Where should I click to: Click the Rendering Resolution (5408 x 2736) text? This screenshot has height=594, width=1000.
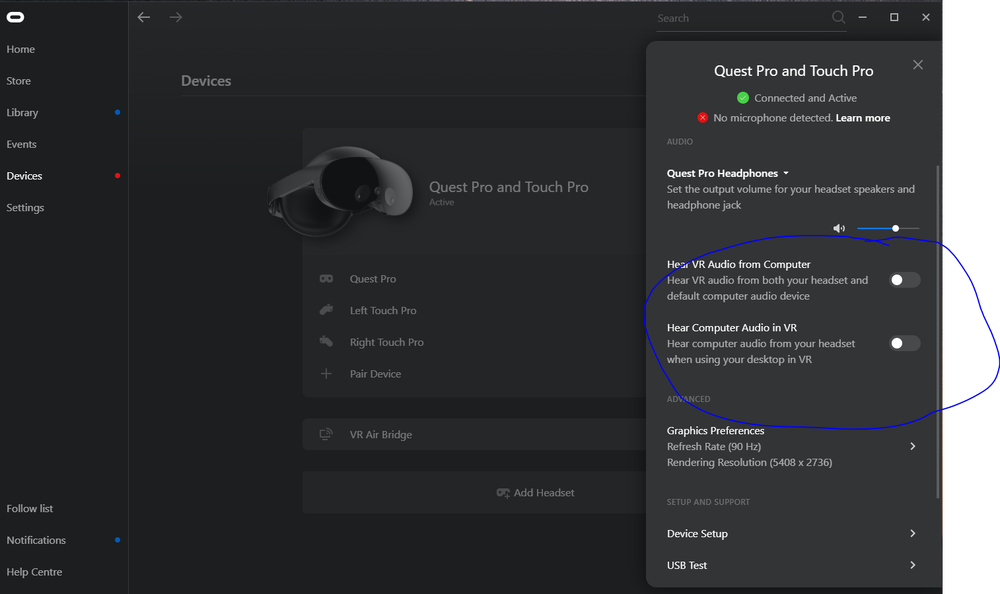click(x=749, y=463)
